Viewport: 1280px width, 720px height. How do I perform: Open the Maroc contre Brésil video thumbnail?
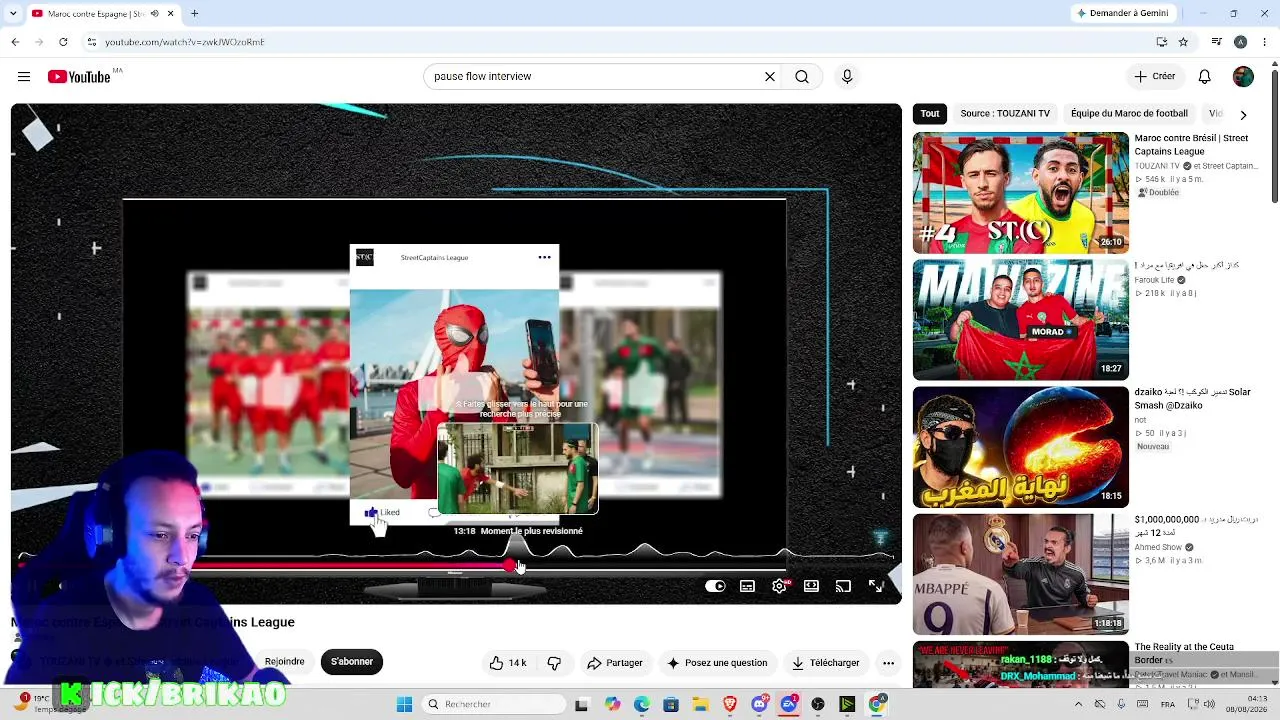(1021, 193)
